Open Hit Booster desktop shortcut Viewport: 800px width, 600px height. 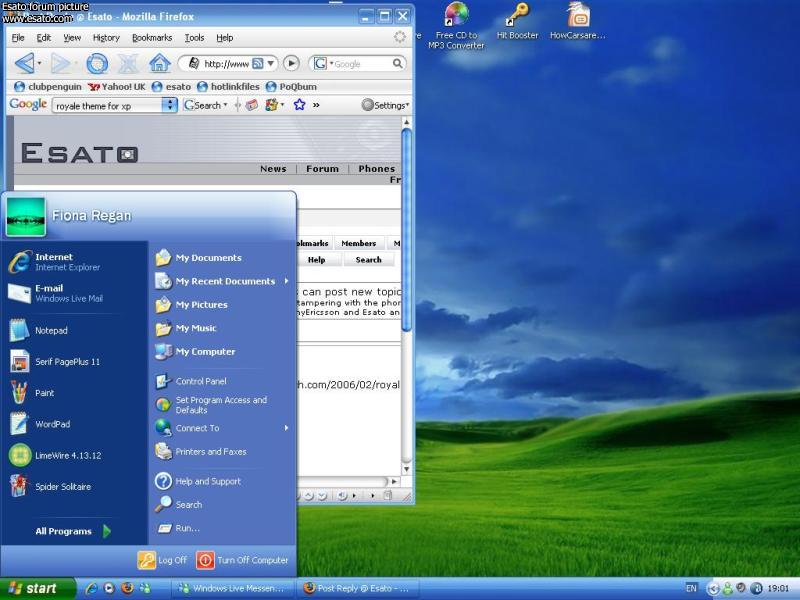[x=517, y=20]
